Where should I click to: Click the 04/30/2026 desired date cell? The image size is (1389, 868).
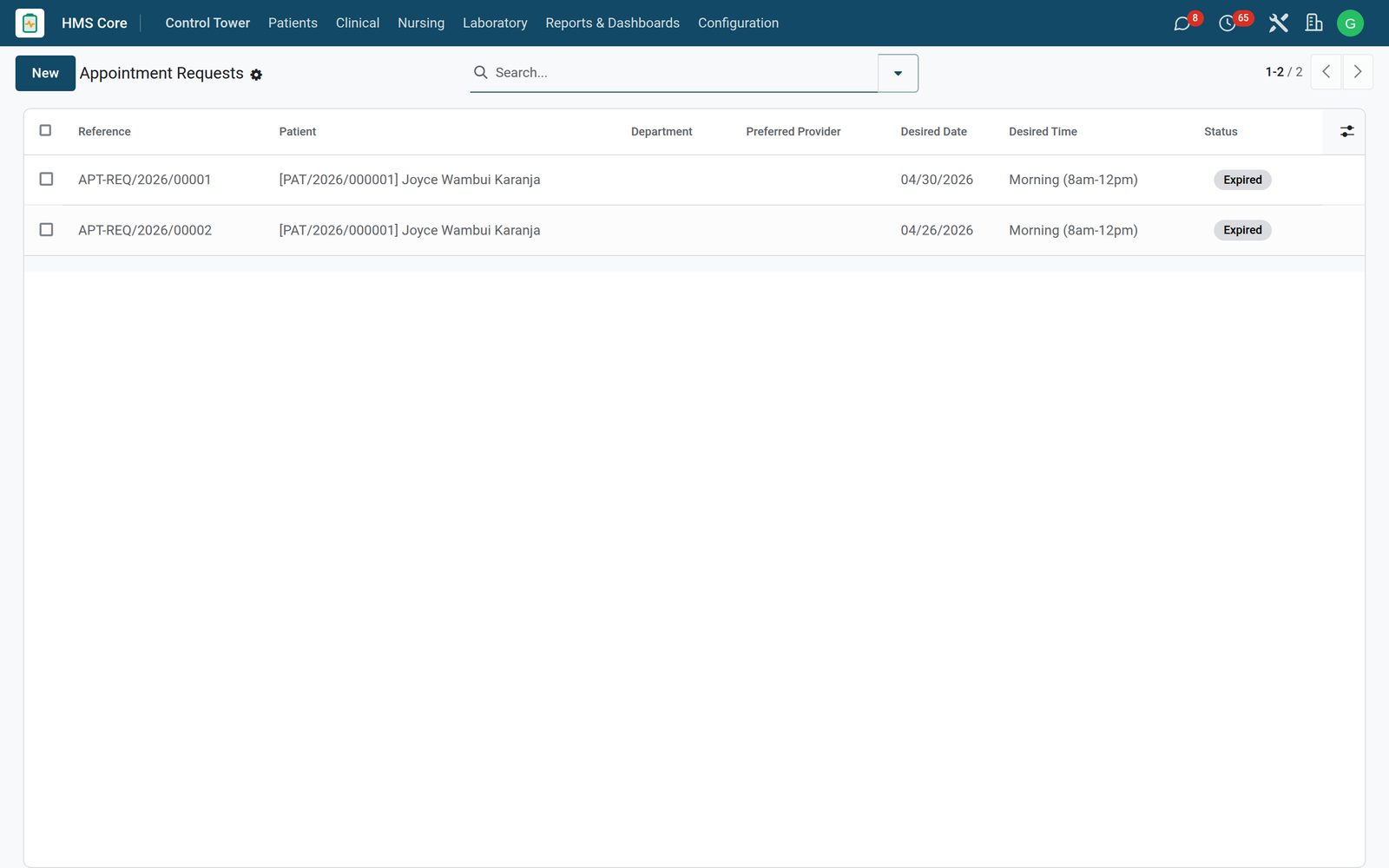(x=937, y=180)
